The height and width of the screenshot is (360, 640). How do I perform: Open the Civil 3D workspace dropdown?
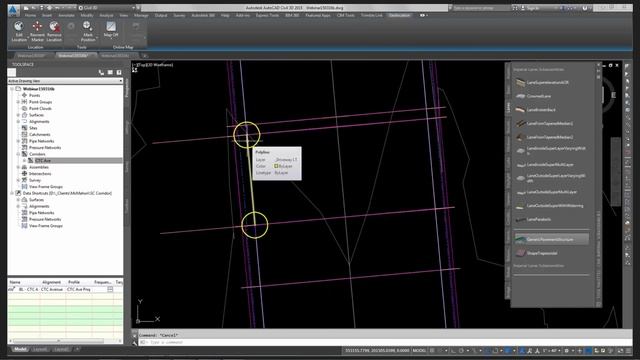click(x=108, y=8)
